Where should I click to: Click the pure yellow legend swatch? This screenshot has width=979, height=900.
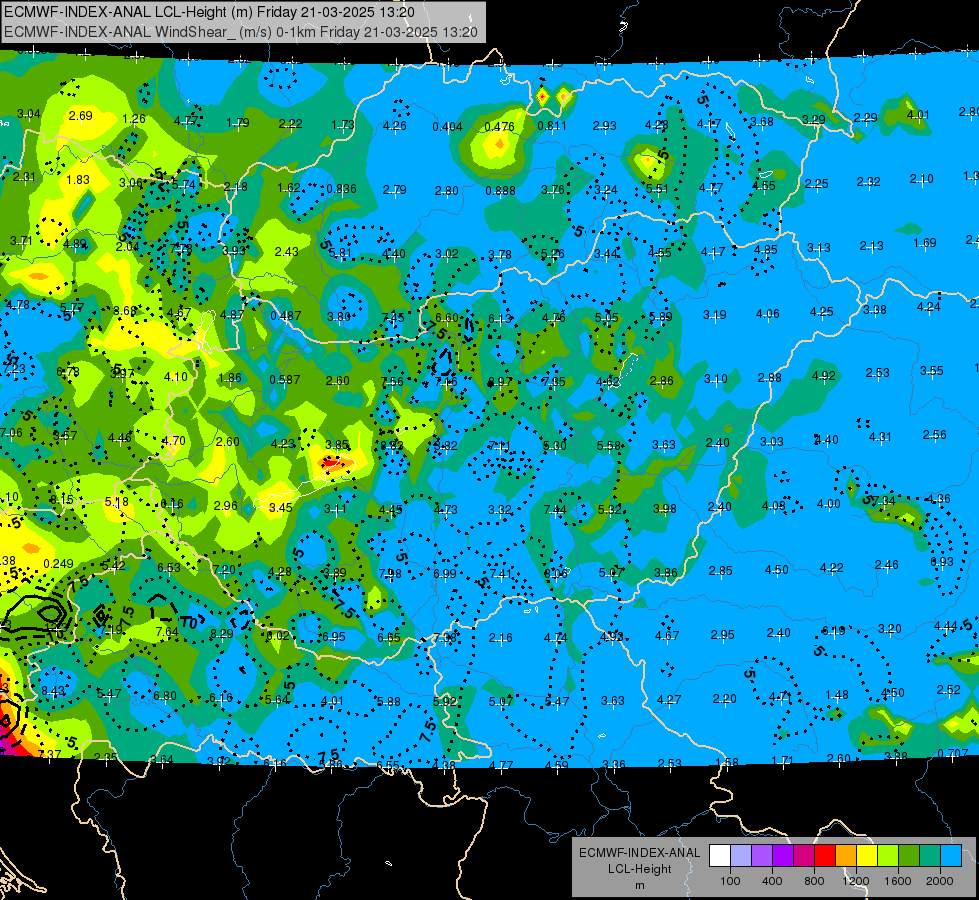(x=867, y=856)
